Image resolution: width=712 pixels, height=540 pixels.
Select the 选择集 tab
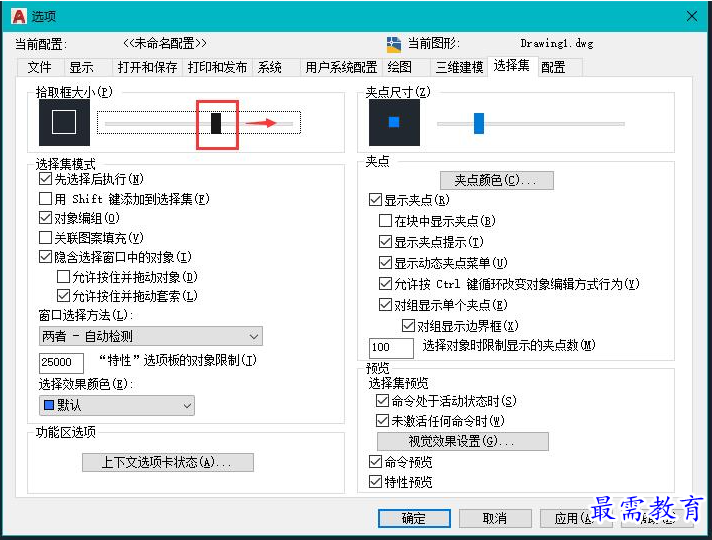click(x=512, y=66)
